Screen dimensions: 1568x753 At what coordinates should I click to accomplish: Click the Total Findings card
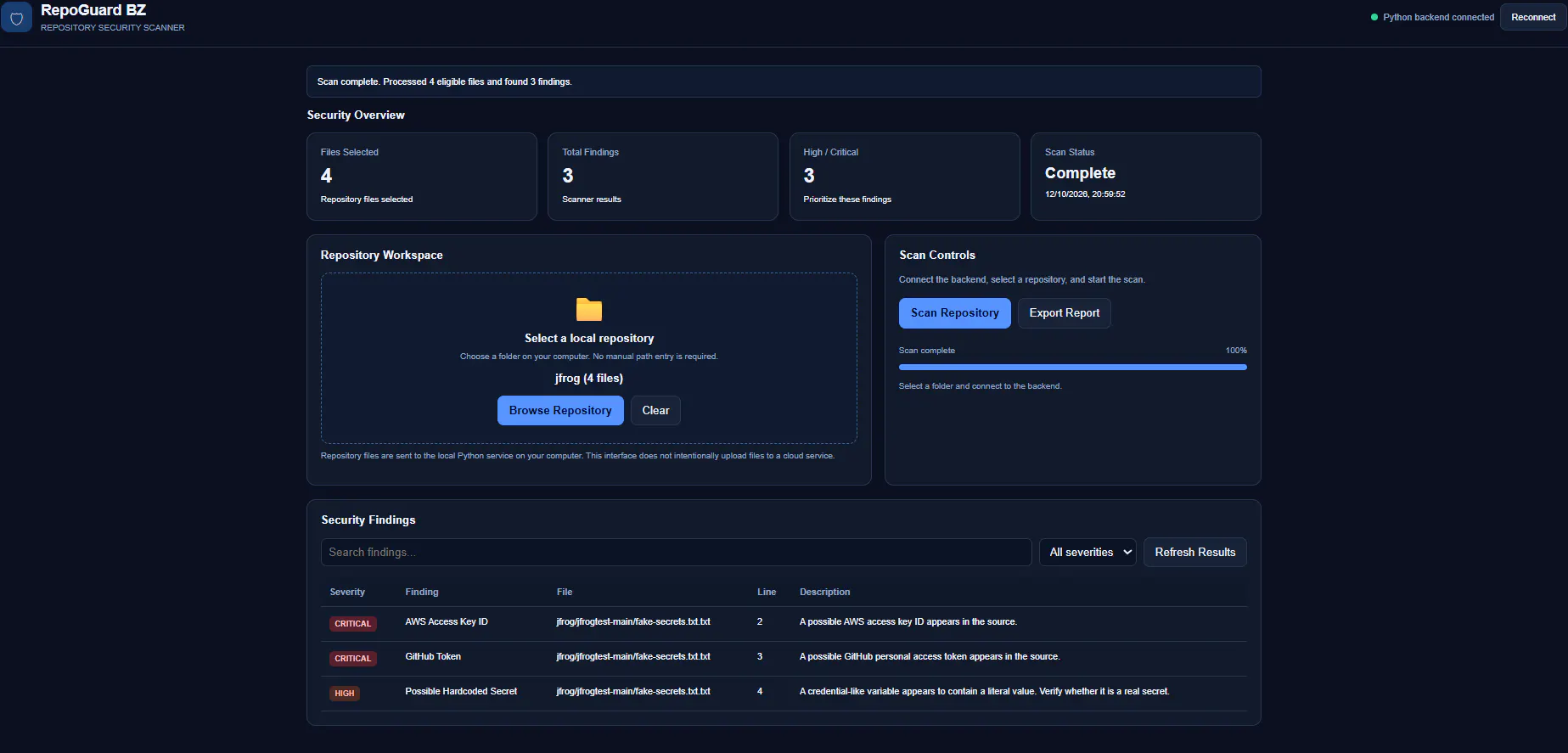[x=663, y=177]
